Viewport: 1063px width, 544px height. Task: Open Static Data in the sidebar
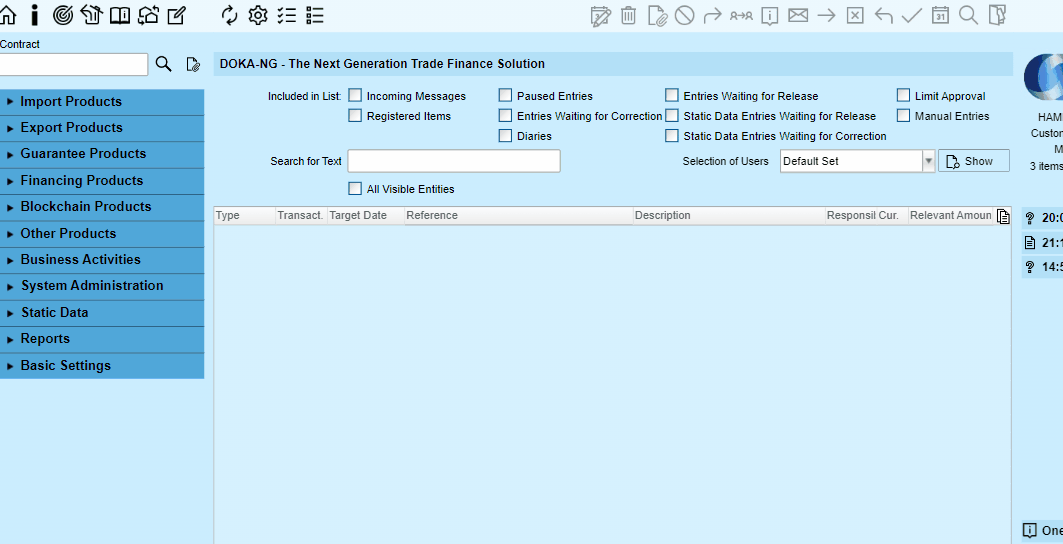(102, 313)
